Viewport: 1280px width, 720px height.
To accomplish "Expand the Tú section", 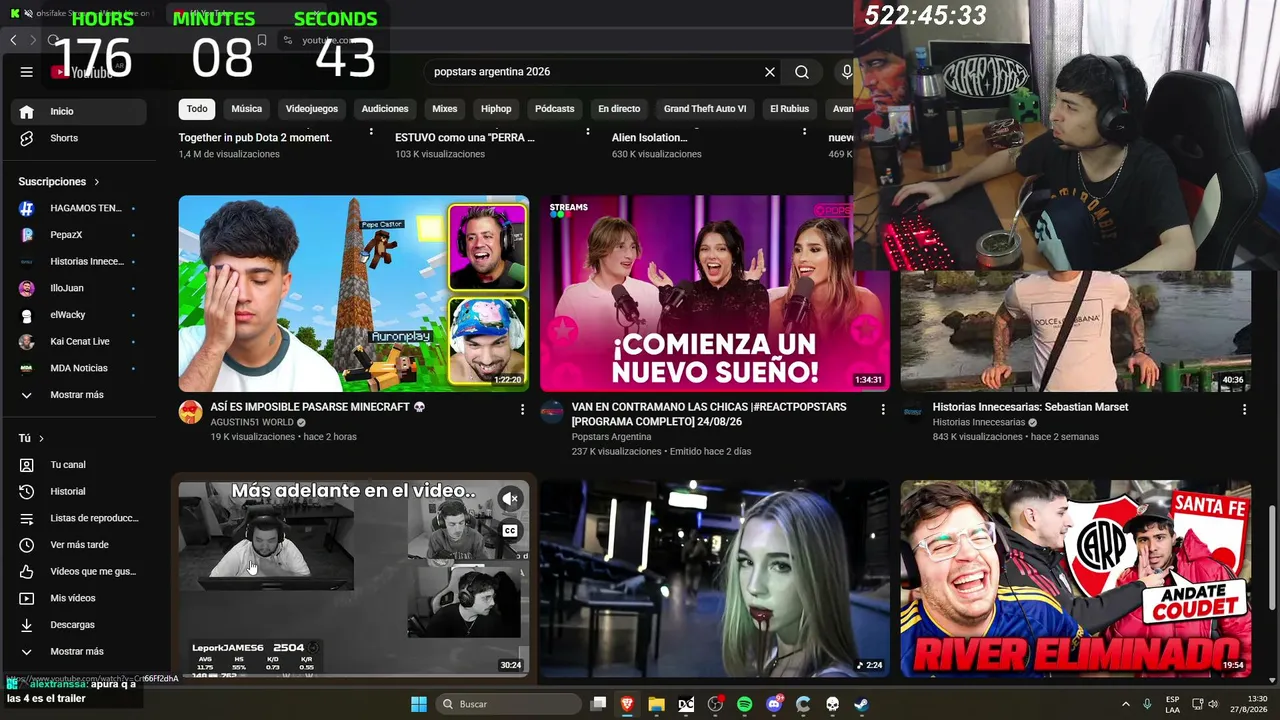I will tap(31, 439).
